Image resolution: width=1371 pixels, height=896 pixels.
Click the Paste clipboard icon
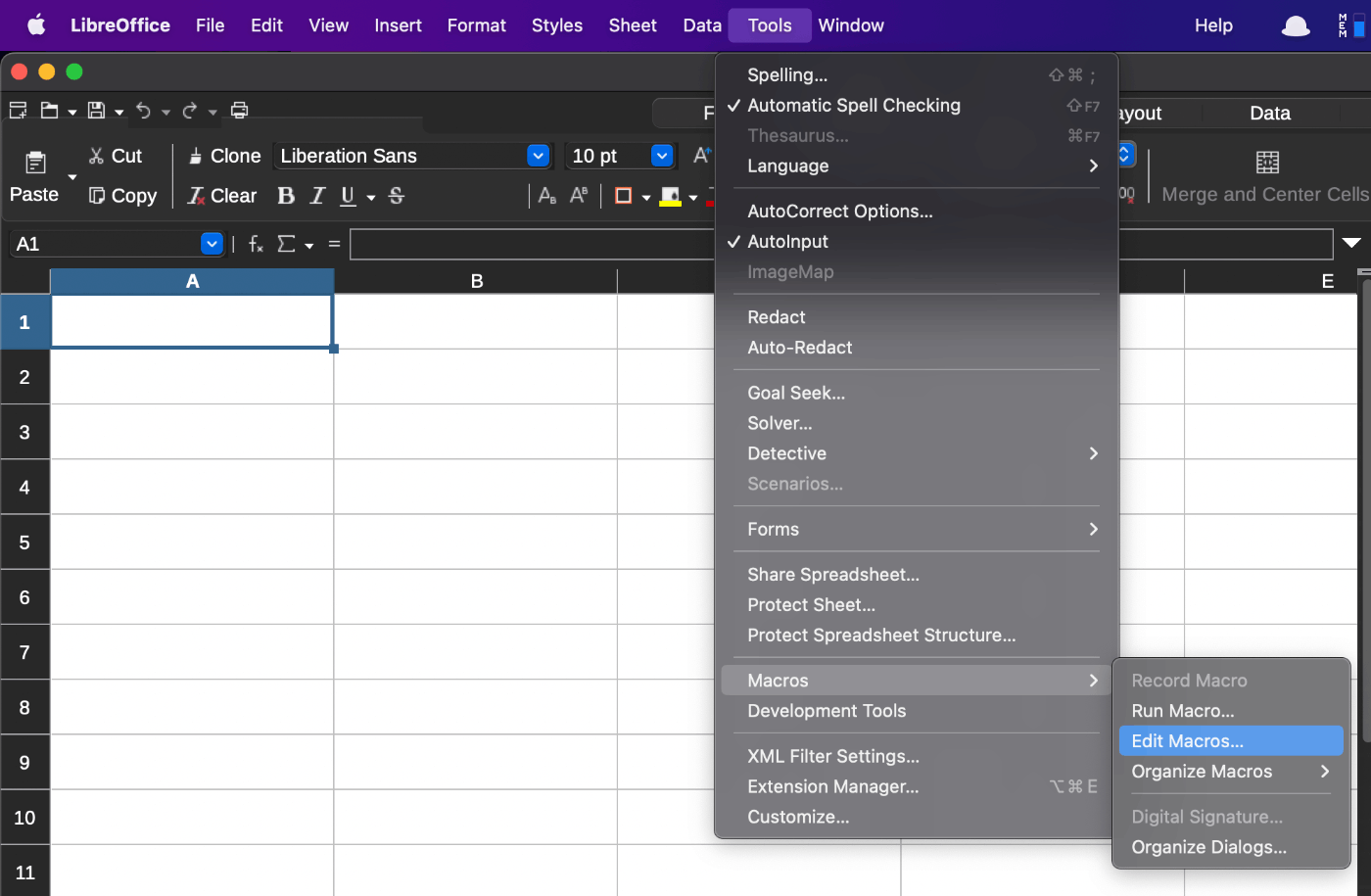pos(36,163)
